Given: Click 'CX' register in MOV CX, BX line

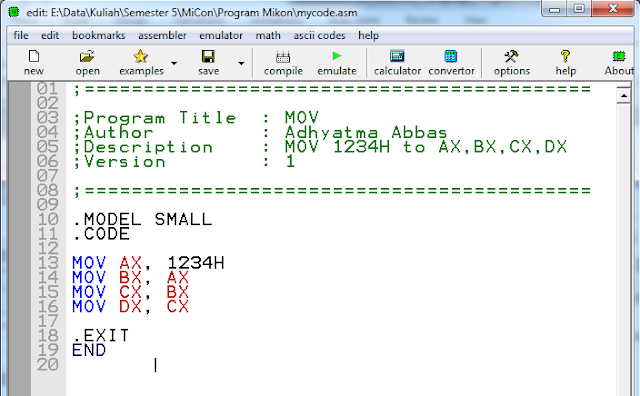Looking at the screenshot, I should tap(131, 292).
